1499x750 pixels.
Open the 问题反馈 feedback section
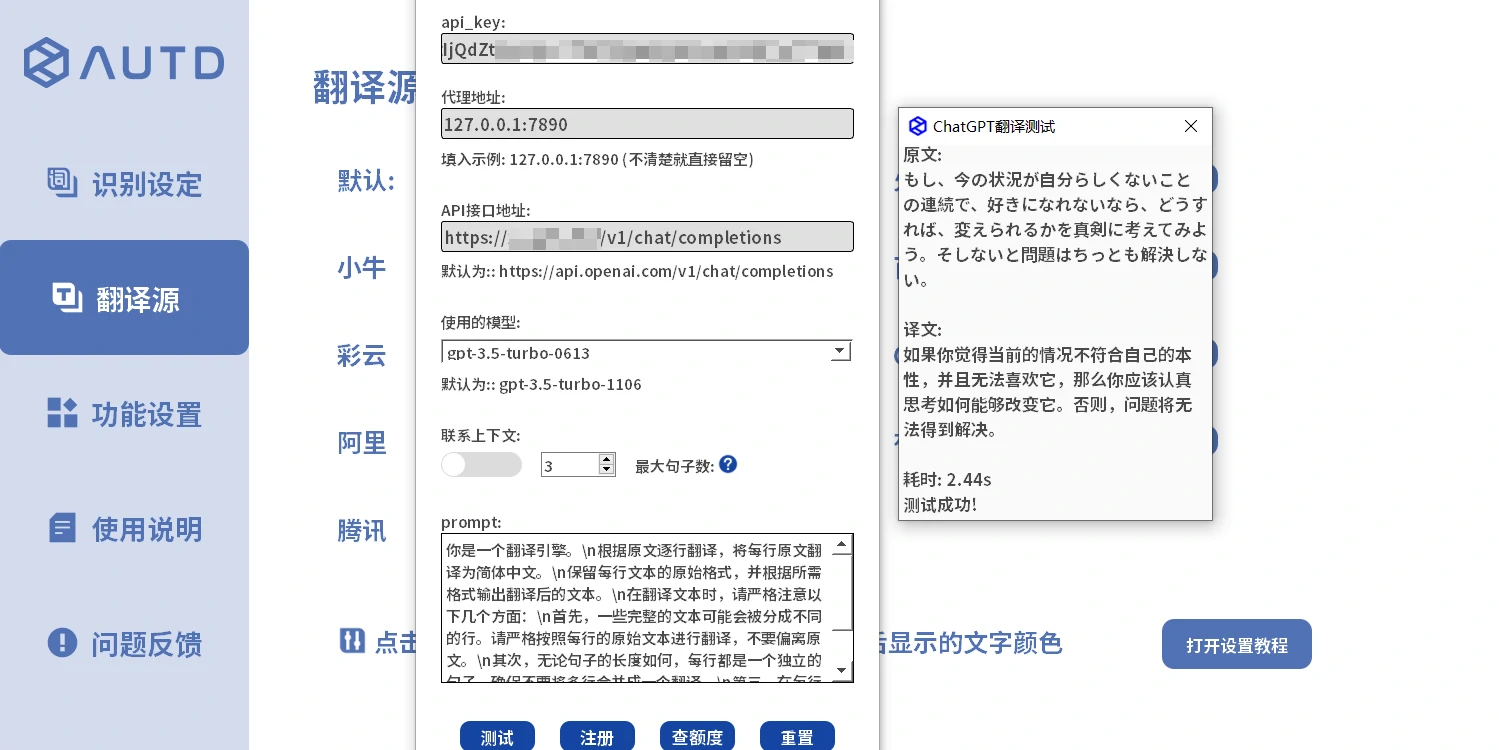(123, 644)
